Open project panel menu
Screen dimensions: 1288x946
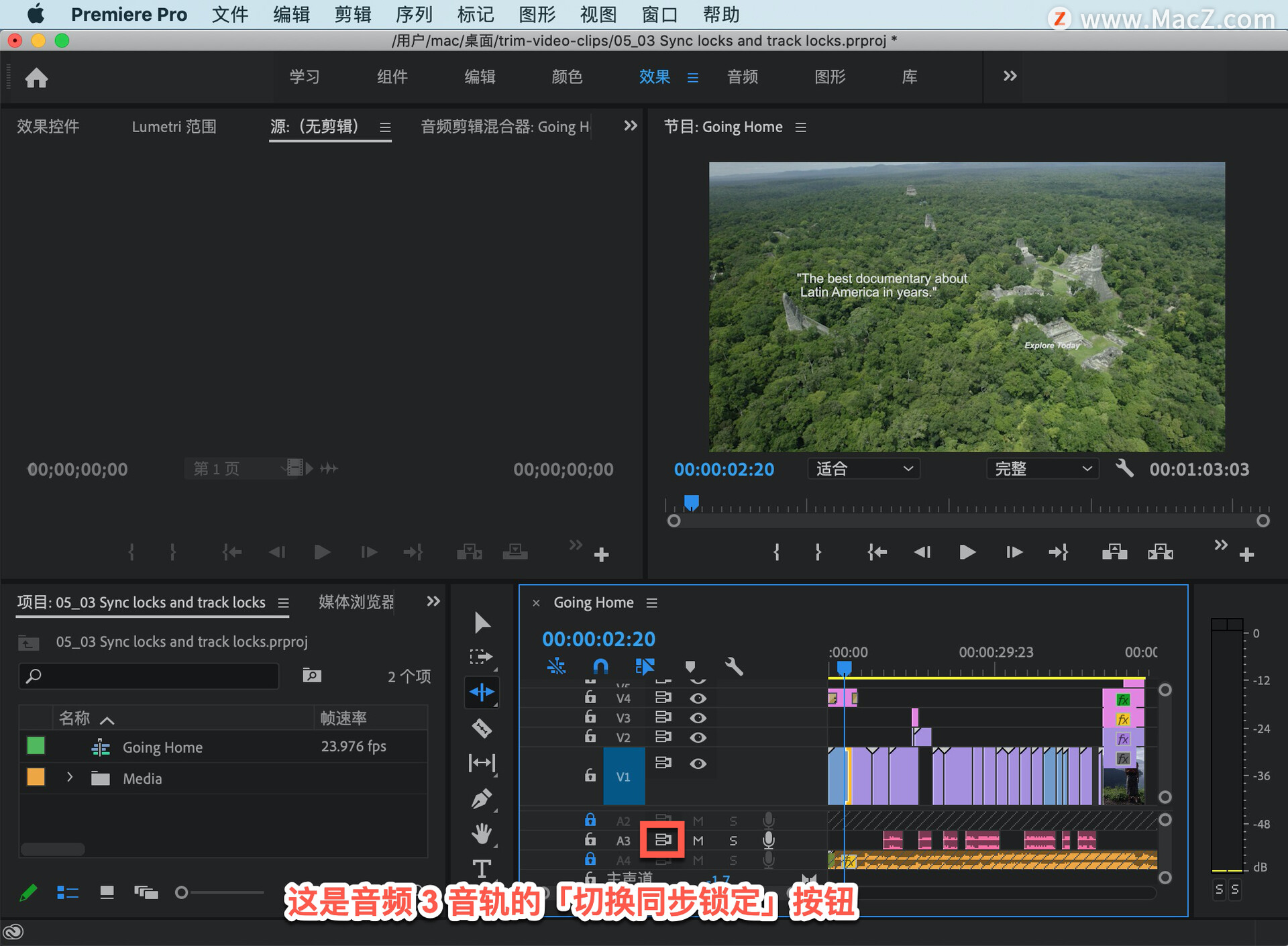coord(284,602)
